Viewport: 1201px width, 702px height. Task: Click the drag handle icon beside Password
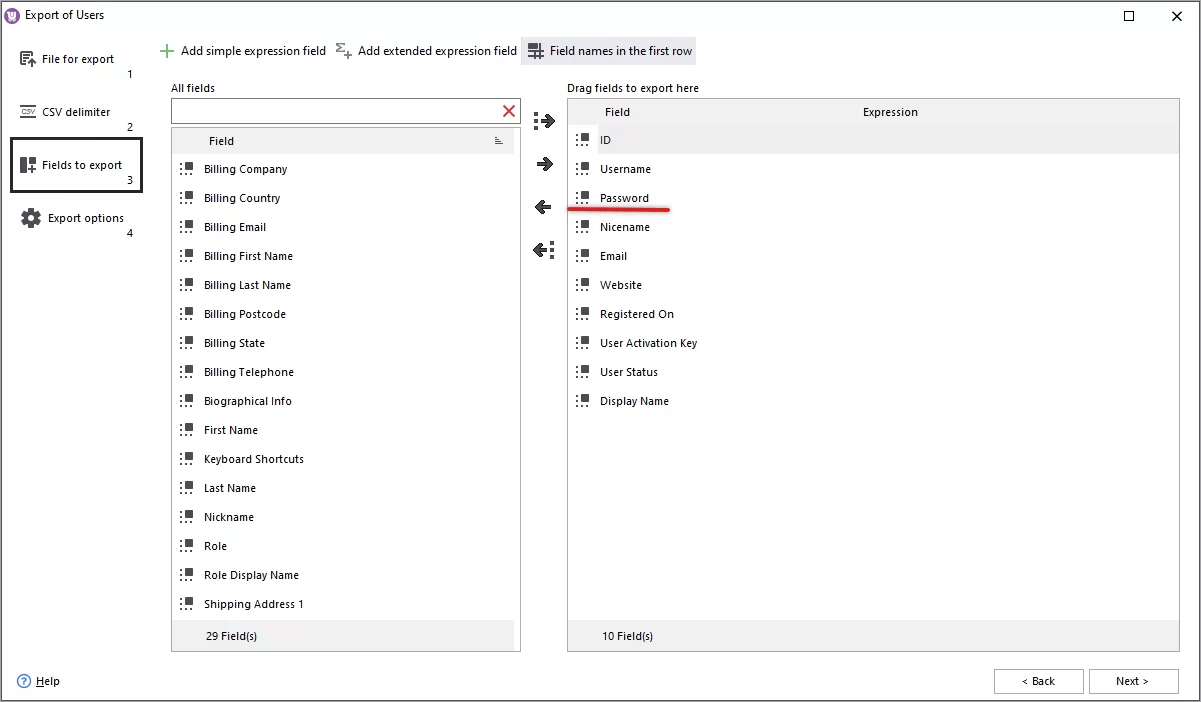583,198
